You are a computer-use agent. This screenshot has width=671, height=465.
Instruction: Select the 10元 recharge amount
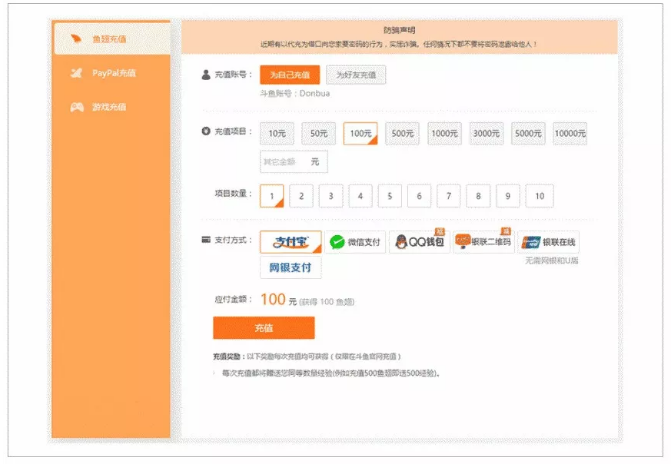(x=277, y=134)
